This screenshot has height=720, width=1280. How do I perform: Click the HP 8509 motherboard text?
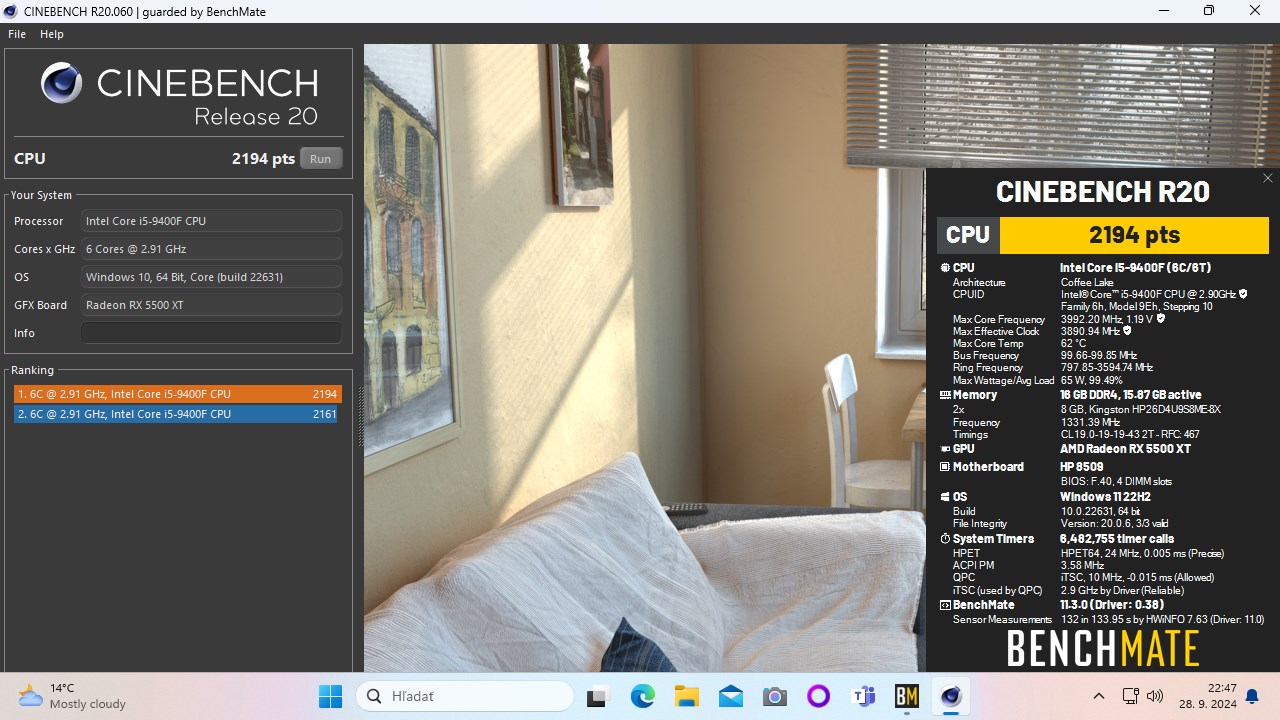coord(1082,467)
